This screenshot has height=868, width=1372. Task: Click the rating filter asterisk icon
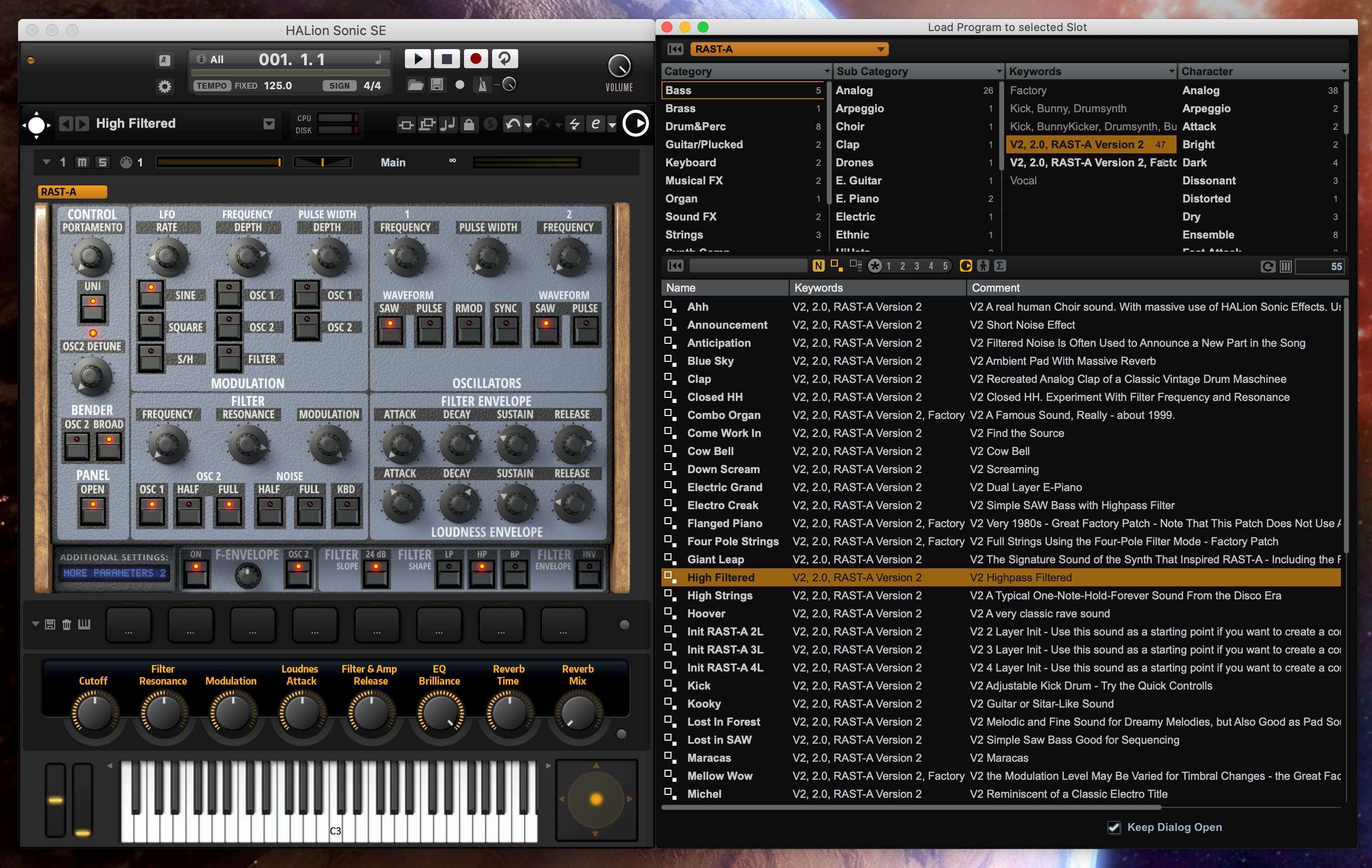point(874,266)
